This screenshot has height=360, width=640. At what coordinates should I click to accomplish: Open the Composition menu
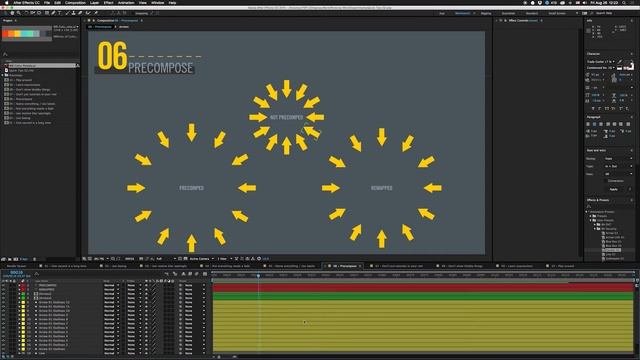[x=76, y=2]
